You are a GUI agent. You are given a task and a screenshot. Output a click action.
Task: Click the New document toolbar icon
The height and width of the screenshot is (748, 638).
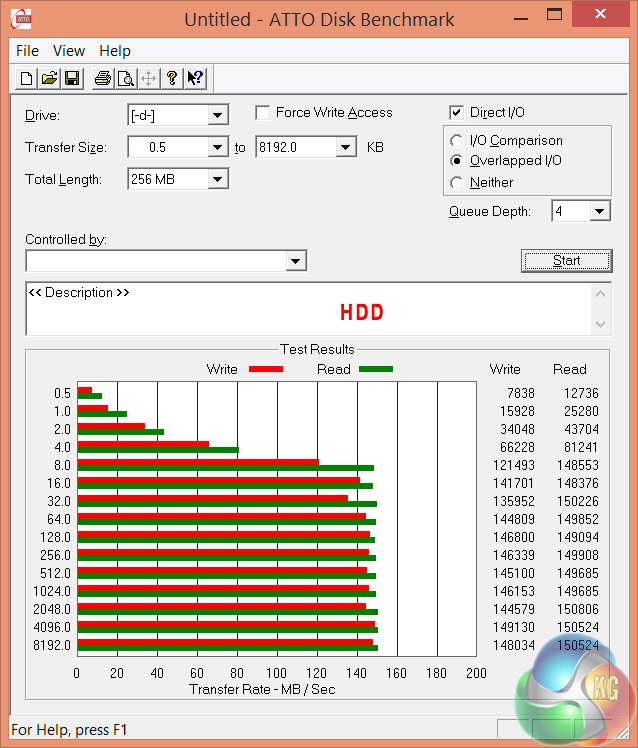(27, 78)
